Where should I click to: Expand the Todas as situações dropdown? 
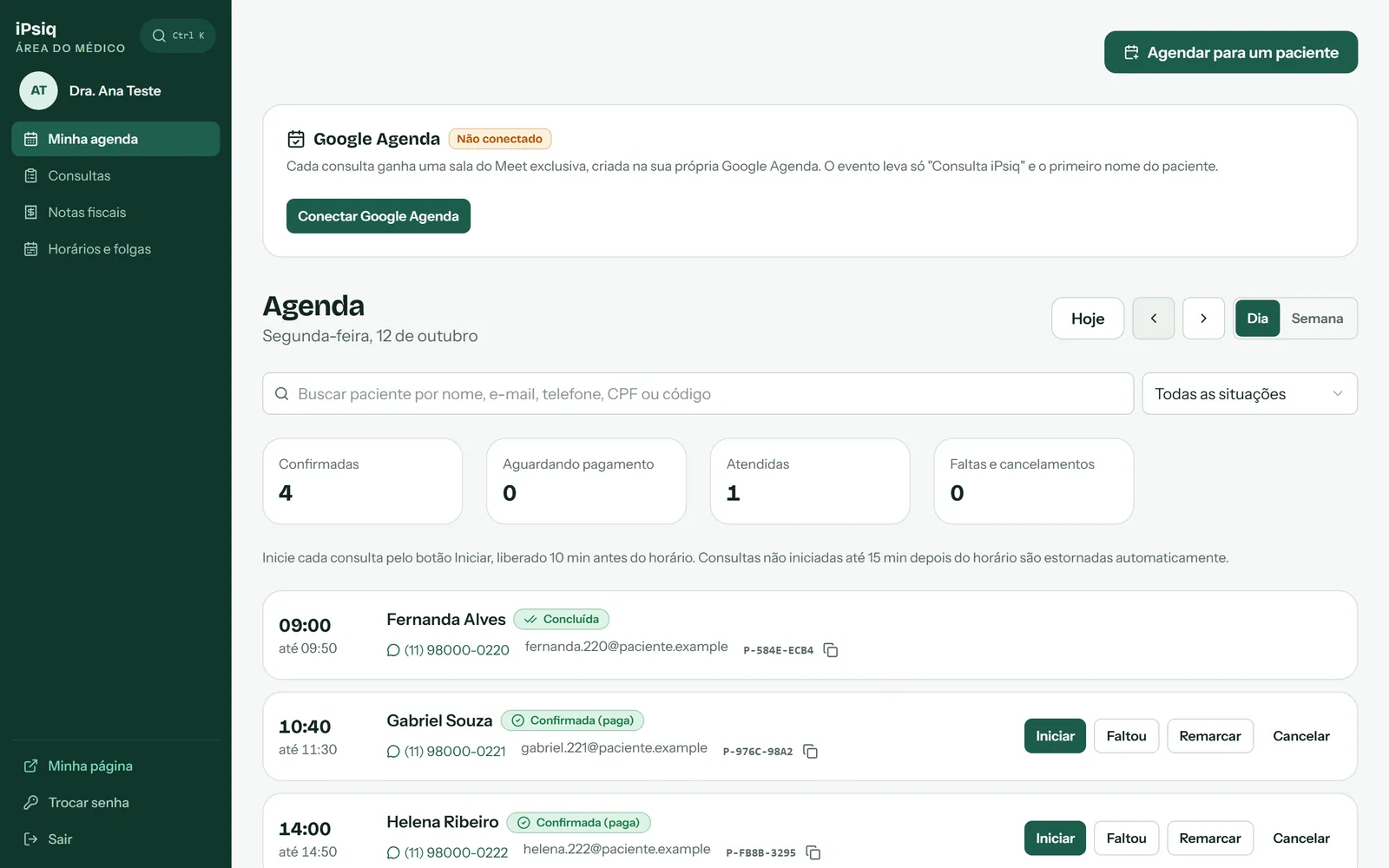(x=1249, y=394)
